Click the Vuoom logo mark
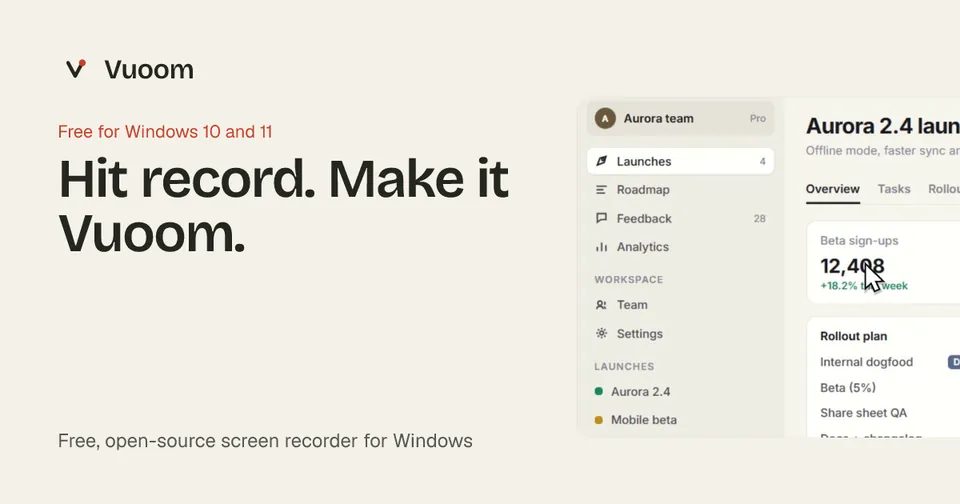The image size is (960, 504). [75, 69]
